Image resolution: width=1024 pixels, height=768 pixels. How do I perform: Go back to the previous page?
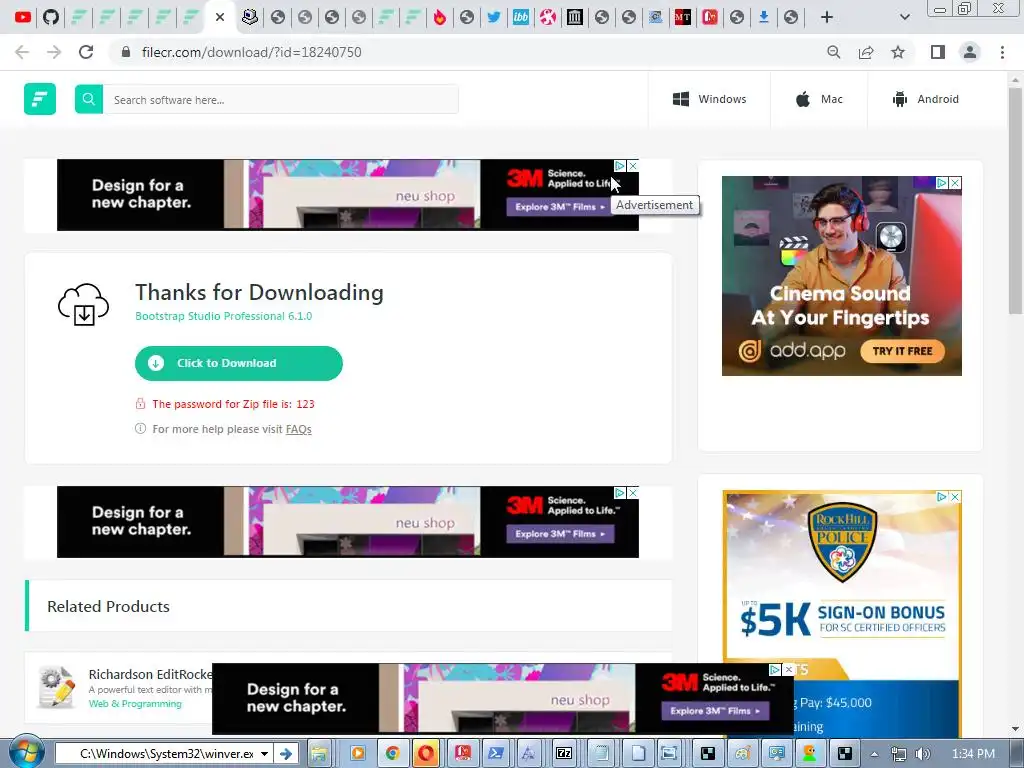click(x=22, y=52)
